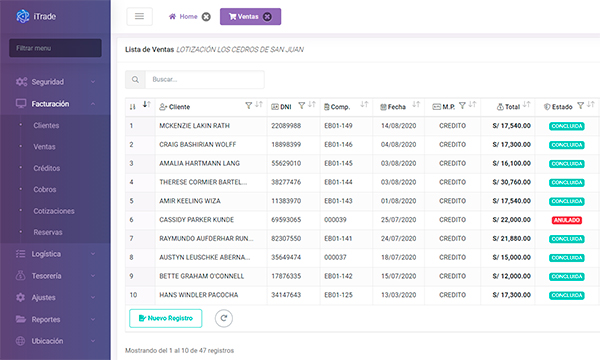Image resolution: width=600 pixels, height=360 pixels.
Task: Click the hamburger menu toggle button
Action: (x=139, y=16)
